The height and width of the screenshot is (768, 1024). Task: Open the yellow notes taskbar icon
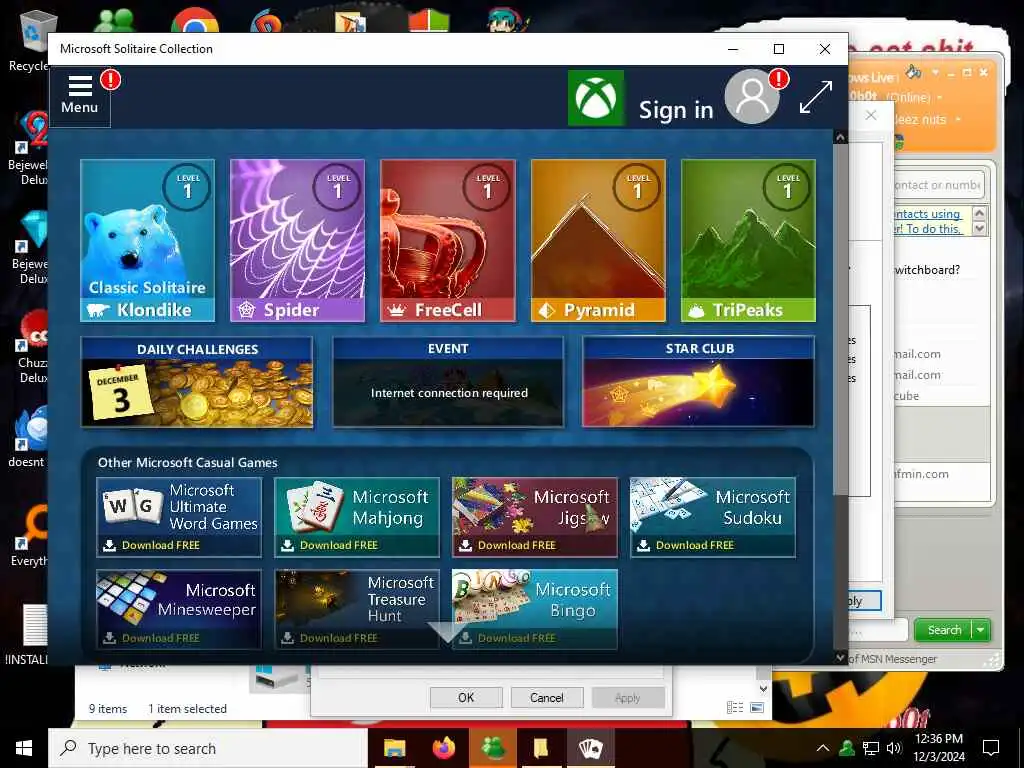point(541,748)
